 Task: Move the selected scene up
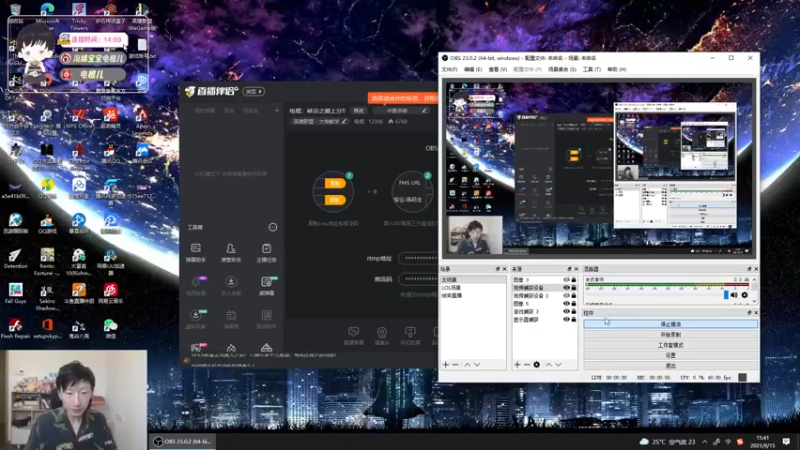tap(467, 365)
